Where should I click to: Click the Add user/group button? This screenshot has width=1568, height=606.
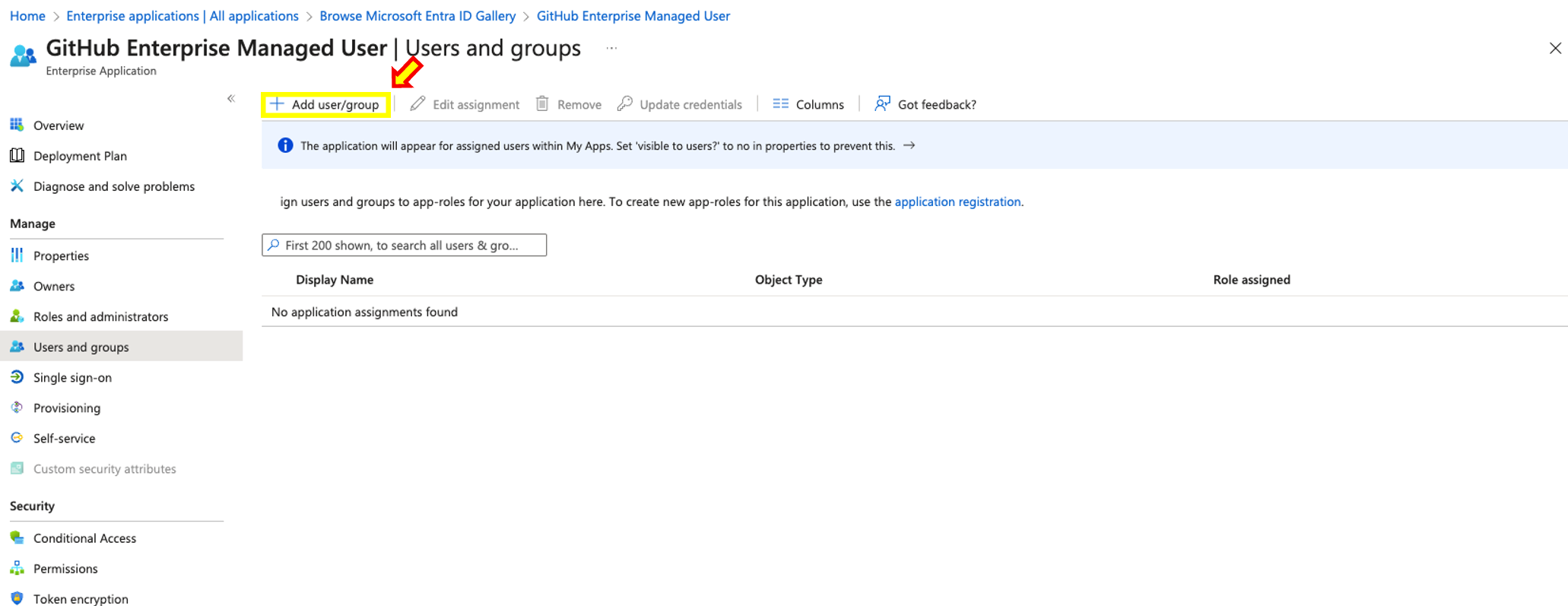point(325,104)
